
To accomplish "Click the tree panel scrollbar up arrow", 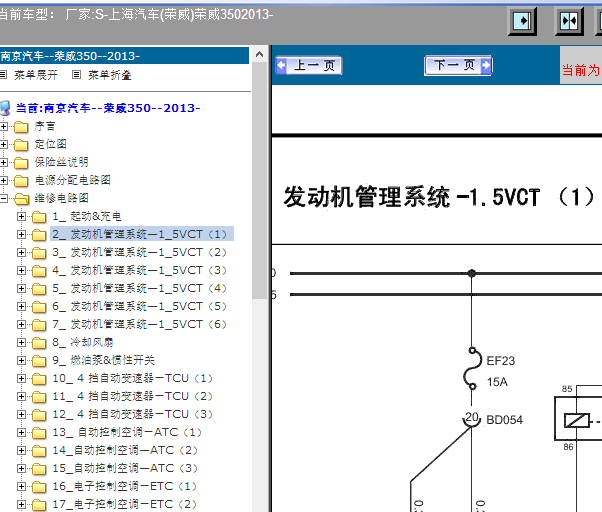I will tap(260, 55).
